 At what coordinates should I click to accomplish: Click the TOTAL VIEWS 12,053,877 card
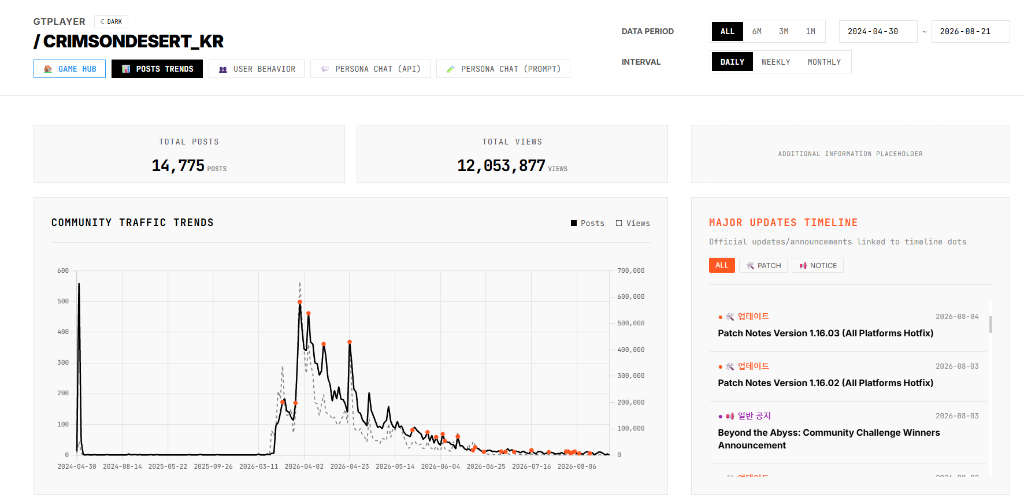[x=512, y=154]
